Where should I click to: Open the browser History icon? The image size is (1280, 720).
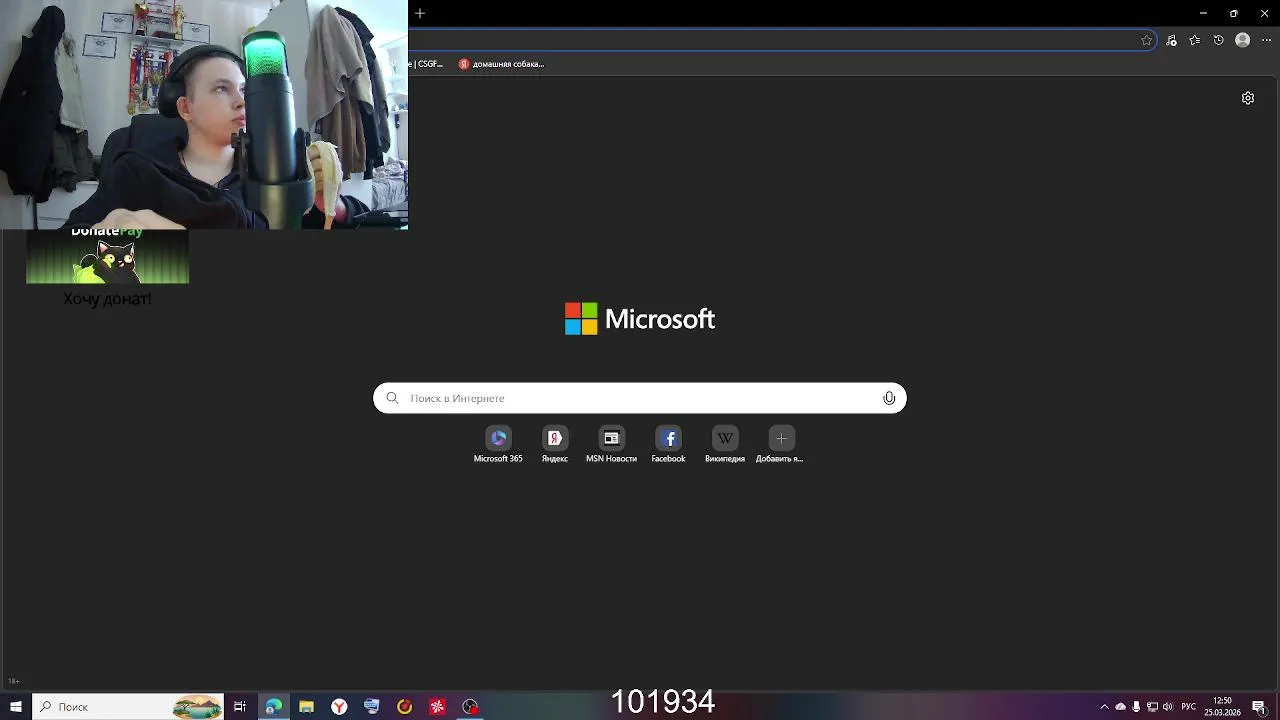pyautogui.click(x=1218, y=40)
